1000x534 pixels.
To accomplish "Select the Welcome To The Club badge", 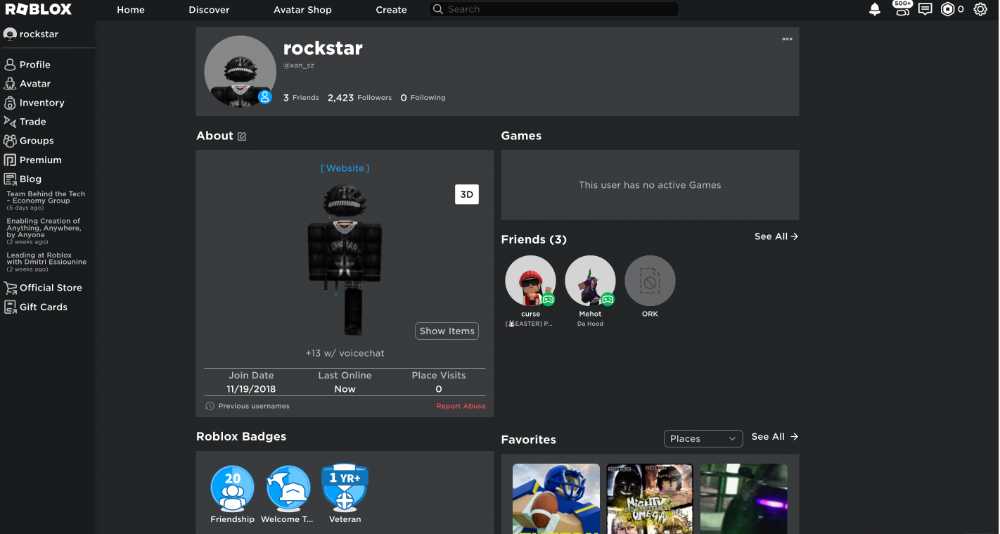I will click(x=288, y=487).
